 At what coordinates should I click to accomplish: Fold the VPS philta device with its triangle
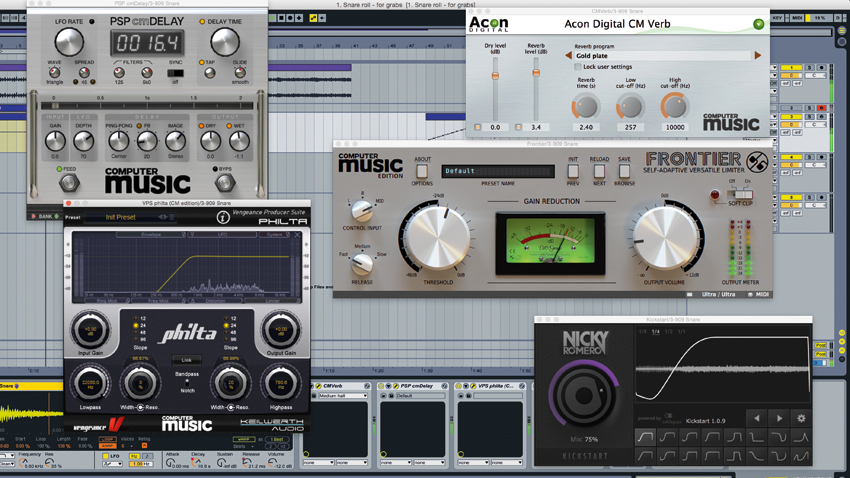pyautogui.click(x=466, y=386)
